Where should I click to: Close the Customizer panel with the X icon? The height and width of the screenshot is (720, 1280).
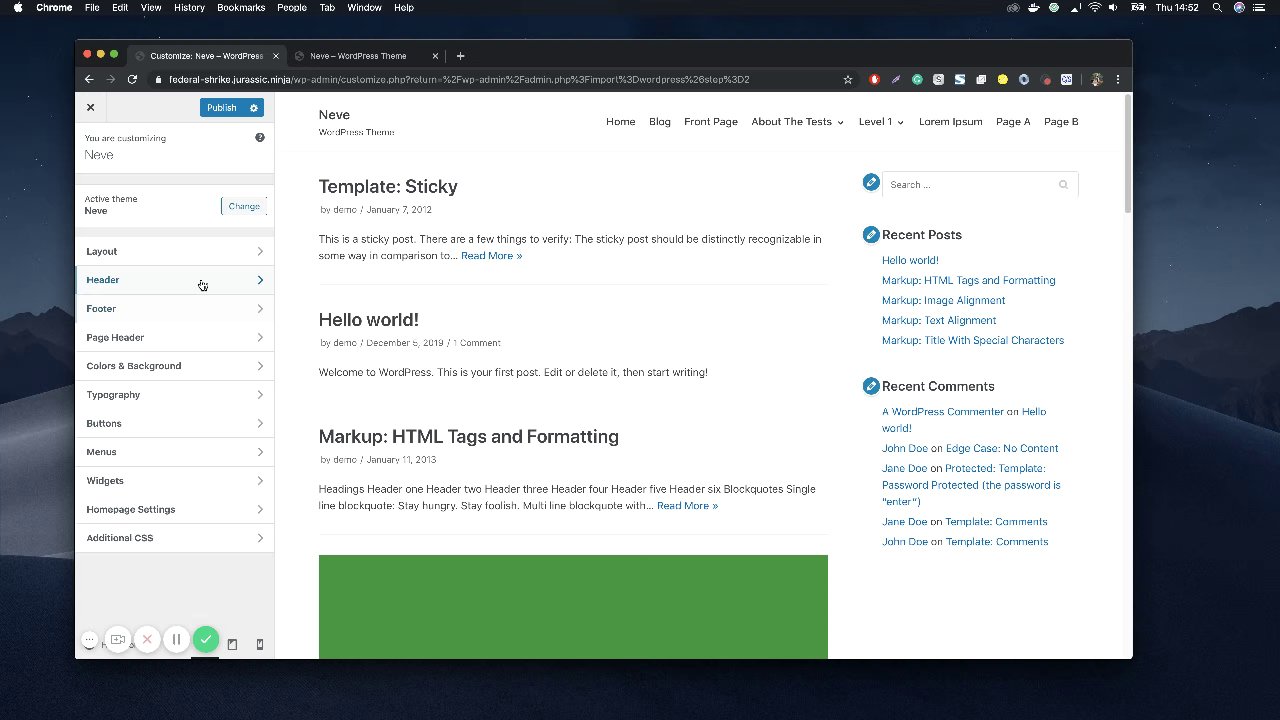click(x=90, y=107)
